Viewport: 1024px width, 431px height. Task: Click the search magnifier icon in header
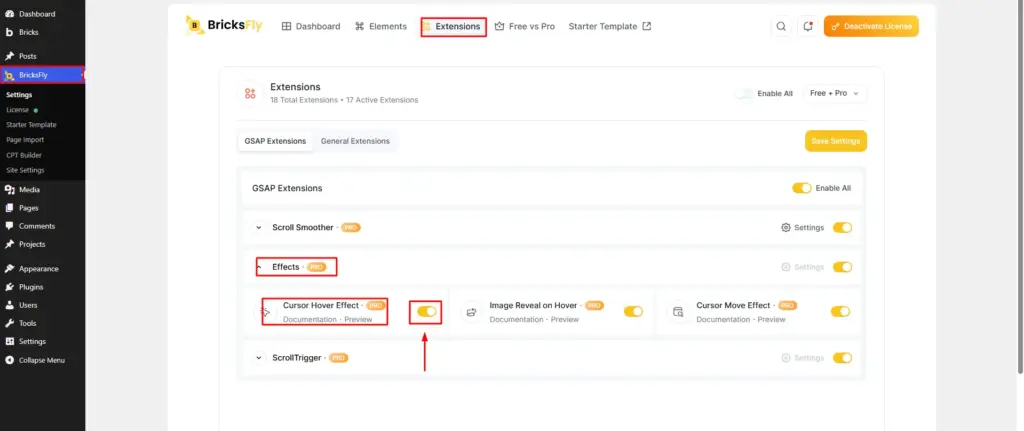pyautogui.click(x=780, y=26)
